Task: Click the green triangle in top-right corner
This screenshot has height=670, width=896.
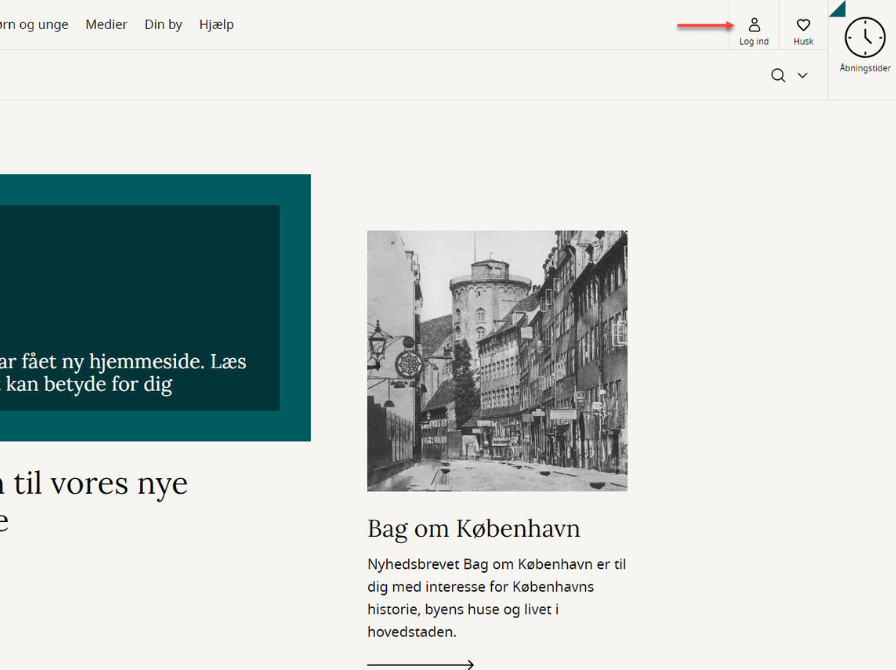Action: 838,8
